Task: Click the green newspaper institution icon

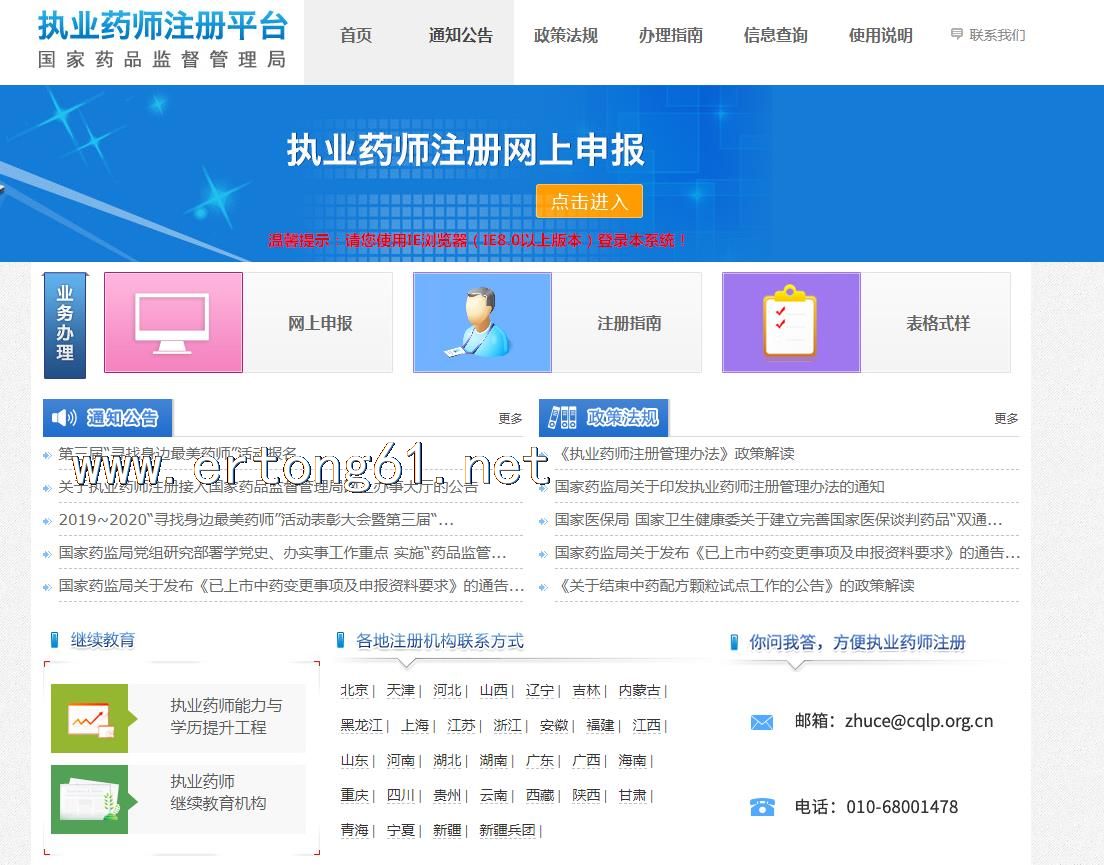Action: [x=90, y=799]
